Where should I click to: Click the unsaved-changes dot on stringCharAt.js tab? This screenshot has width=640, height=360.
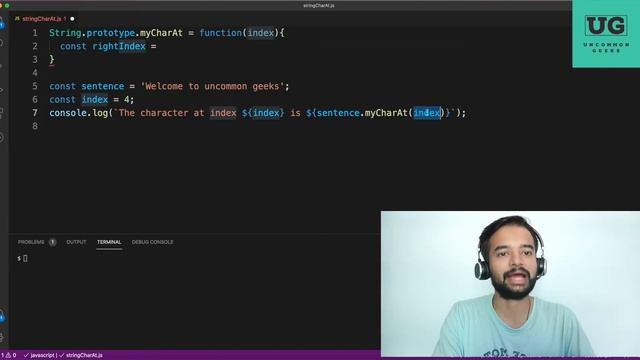coord(72,19)
